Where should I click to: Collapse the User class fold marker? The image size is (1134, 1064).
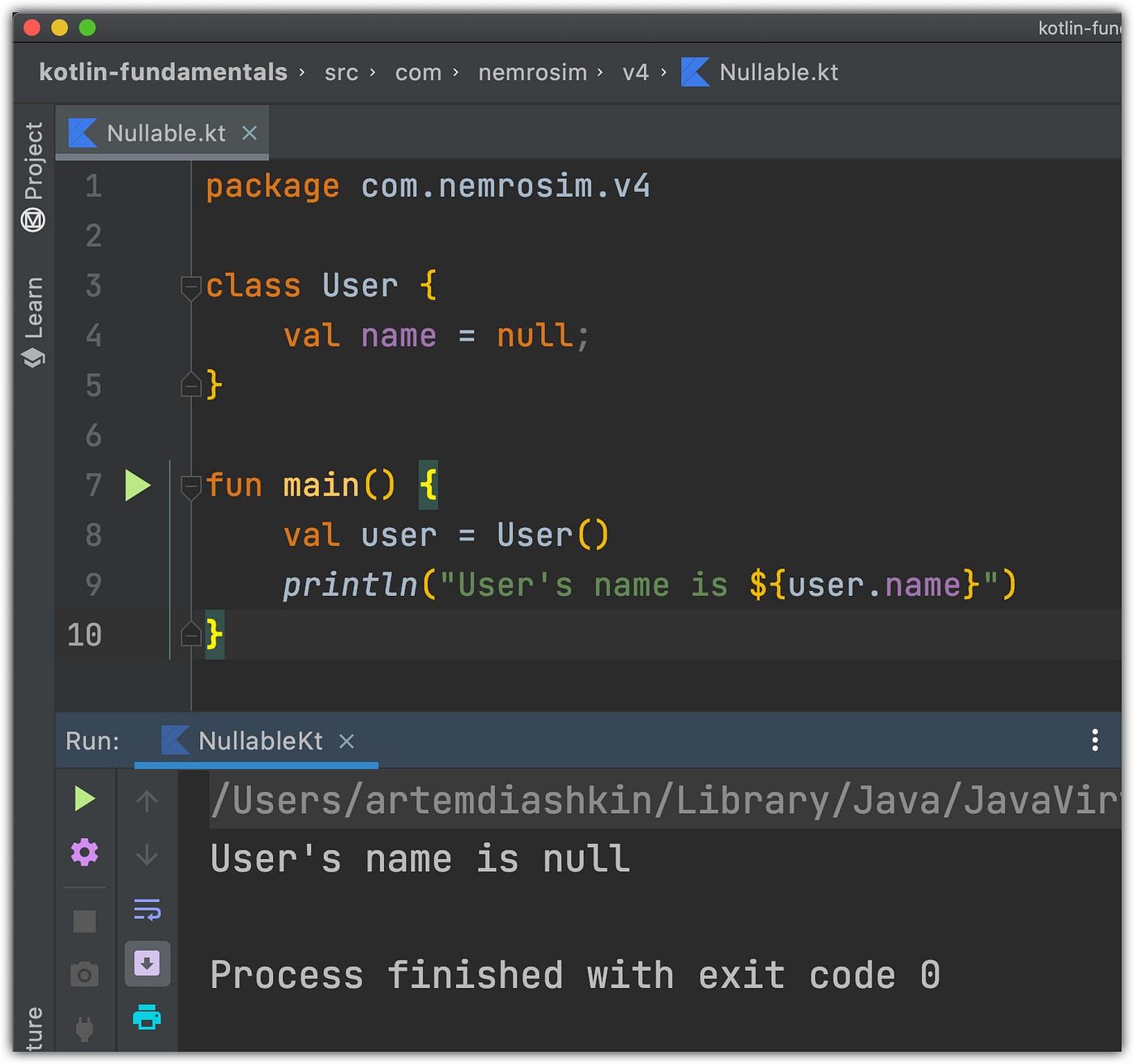[191, 286]
